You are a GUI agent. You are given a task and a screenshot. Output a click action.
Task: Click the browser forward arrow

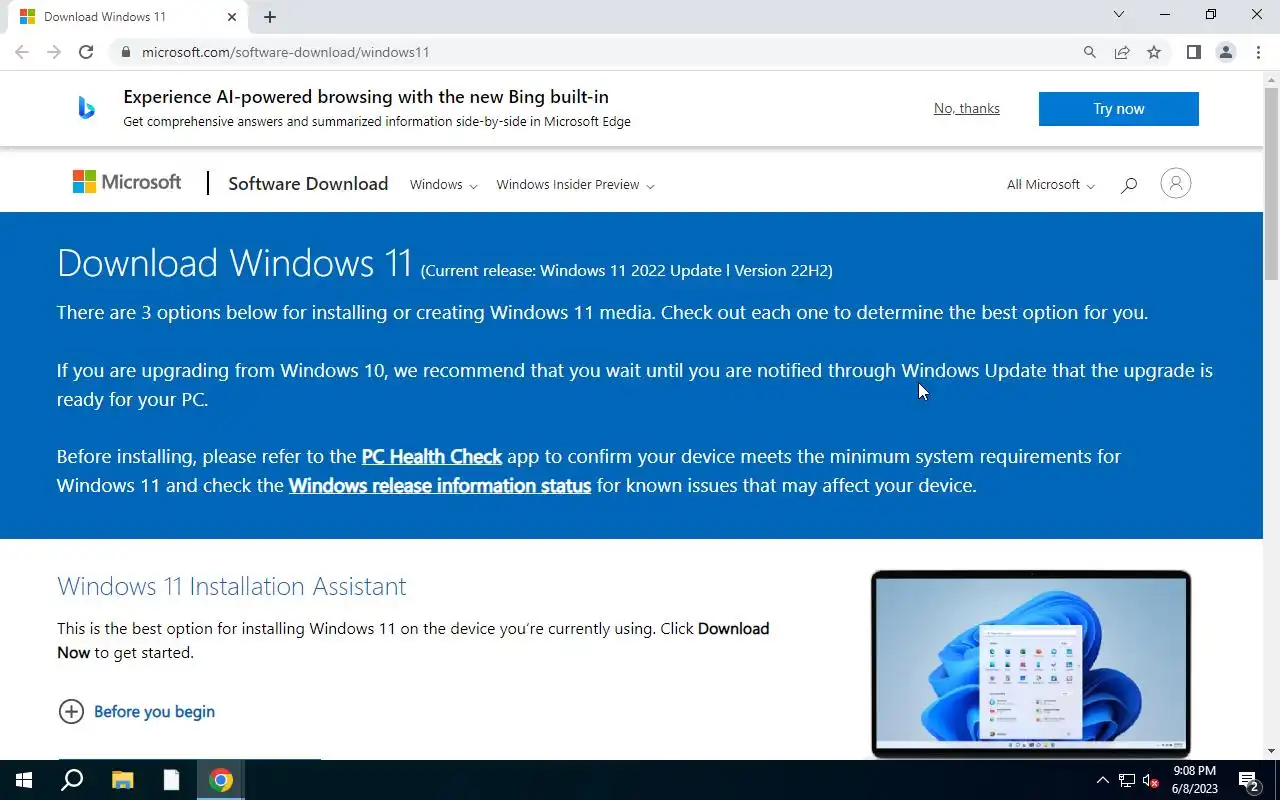pyautogui.click(x=54, y=52)
